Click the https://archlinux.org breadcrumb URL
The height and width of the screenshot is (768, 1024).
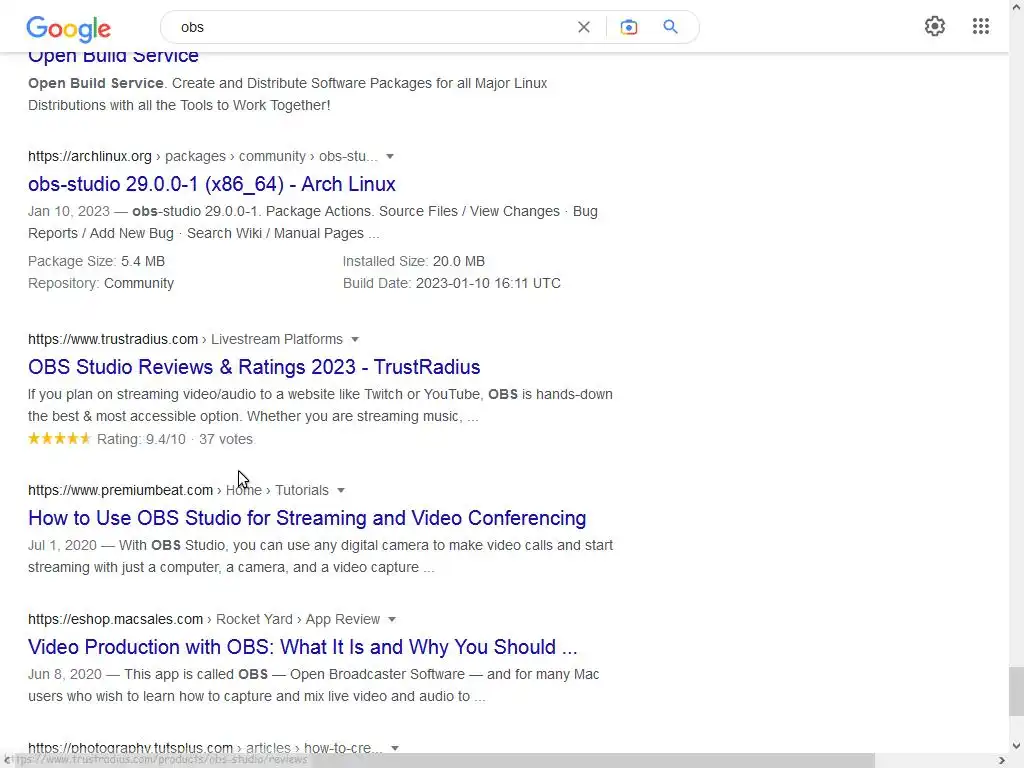[x=89, y=157]
